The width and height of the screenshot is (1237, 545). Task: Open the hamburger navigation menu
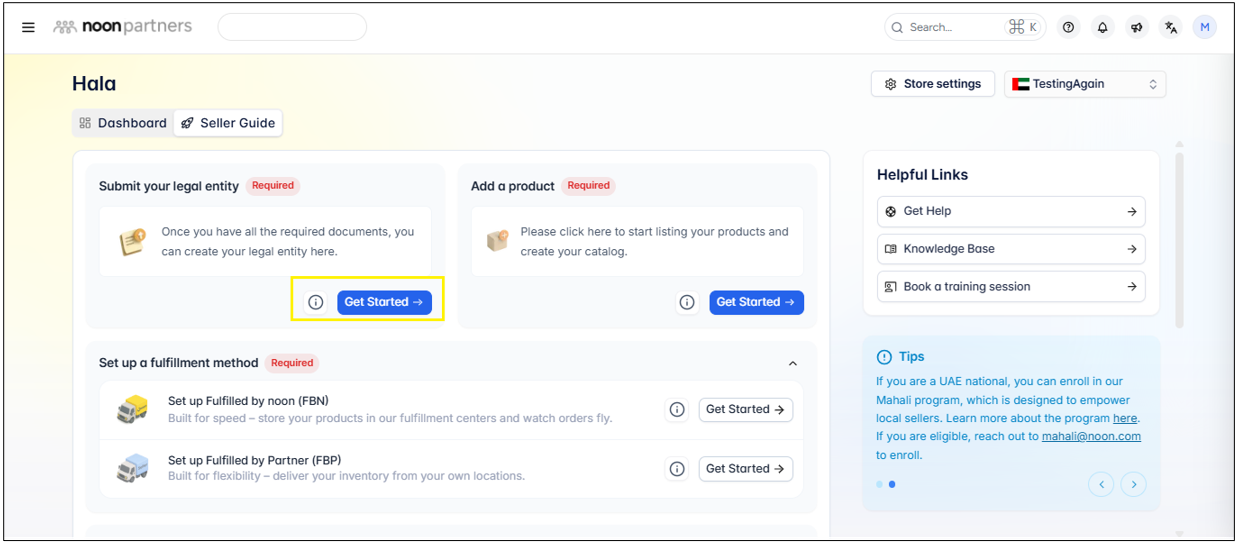(x=28, y=27)
